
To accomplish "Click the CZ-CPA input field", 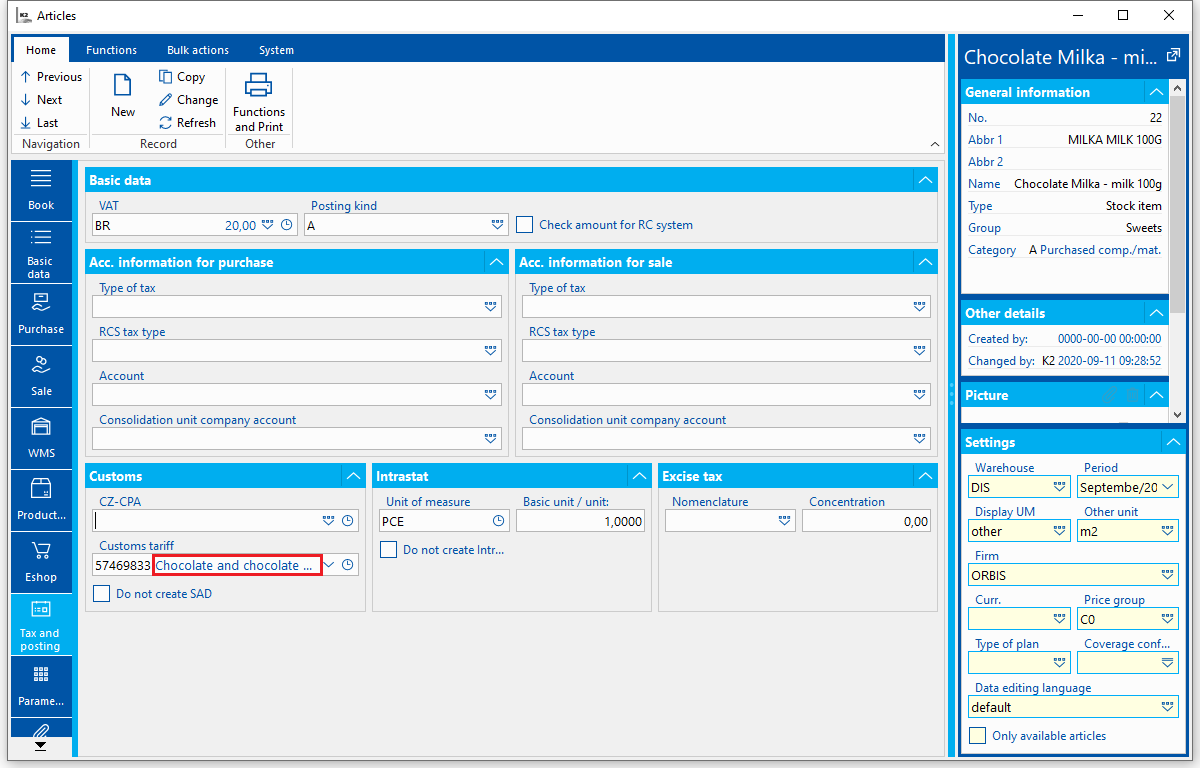I will point(206,520).
